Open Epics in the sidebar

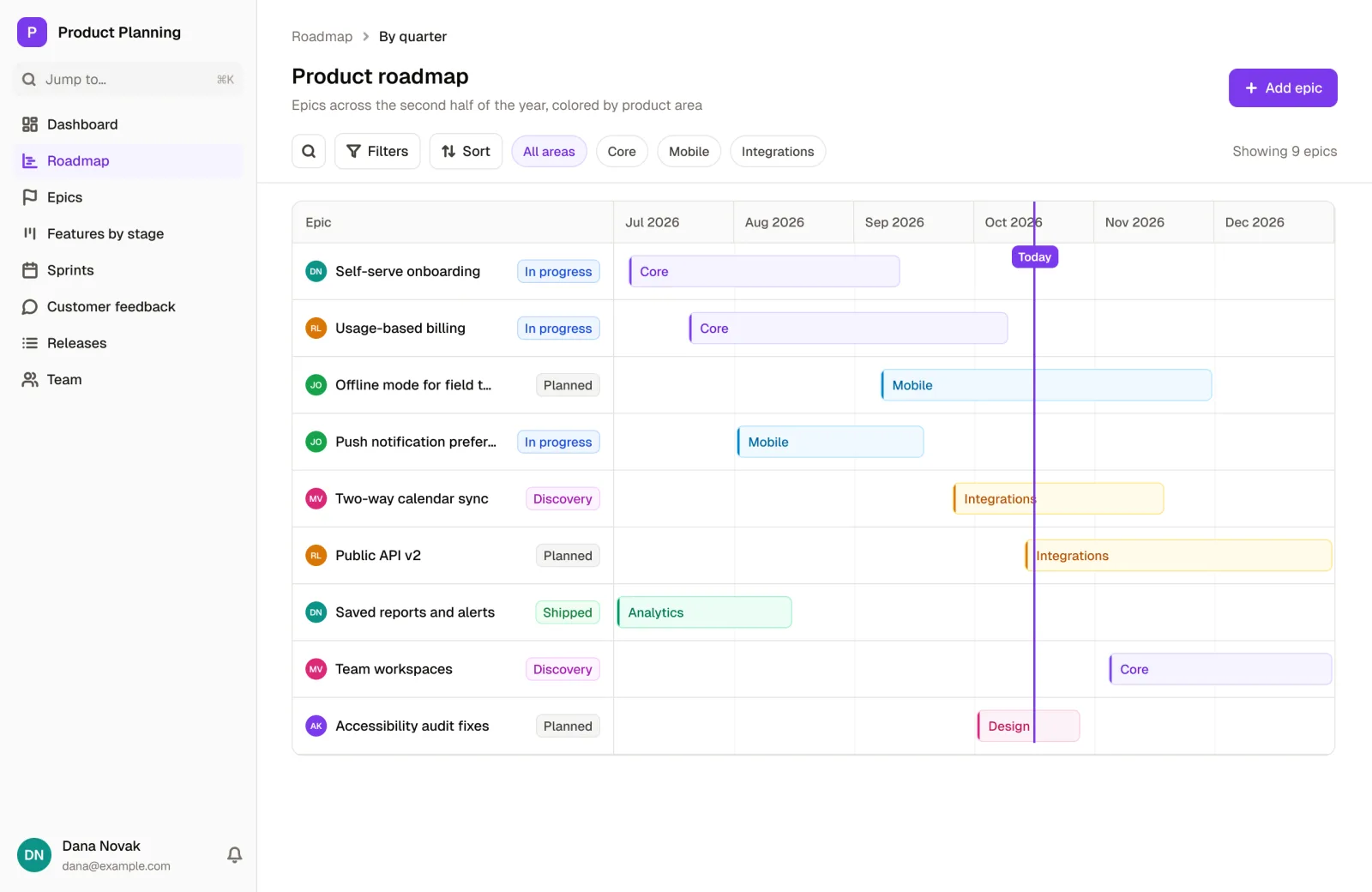pyautogui.click(x=128, y=197)
